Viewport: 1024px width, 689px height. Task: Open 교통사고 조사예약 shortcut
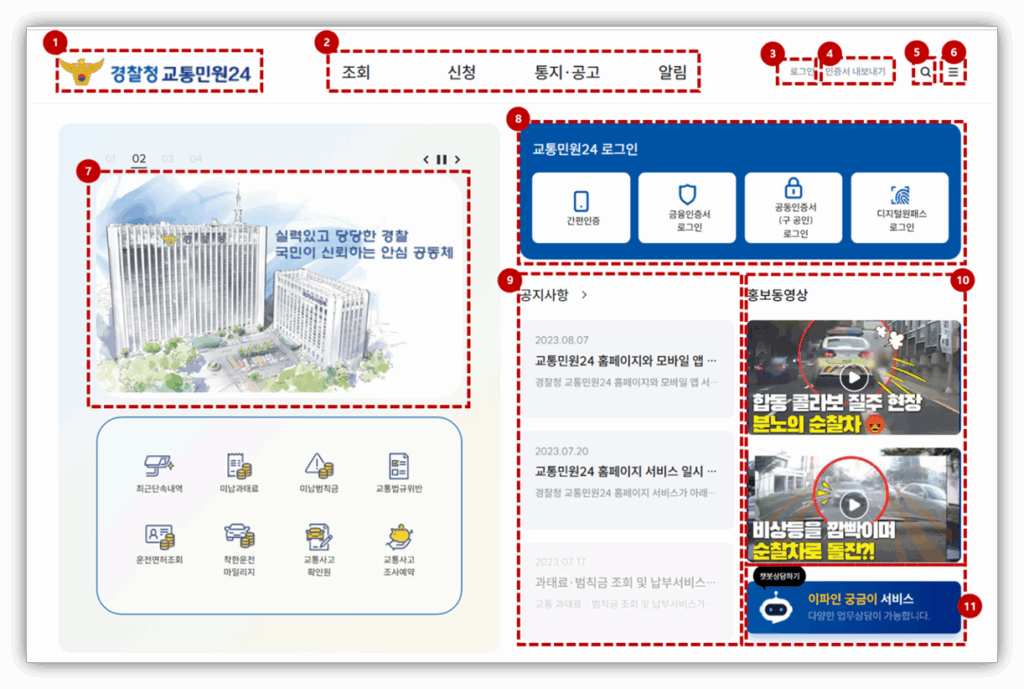click(398, 550)
